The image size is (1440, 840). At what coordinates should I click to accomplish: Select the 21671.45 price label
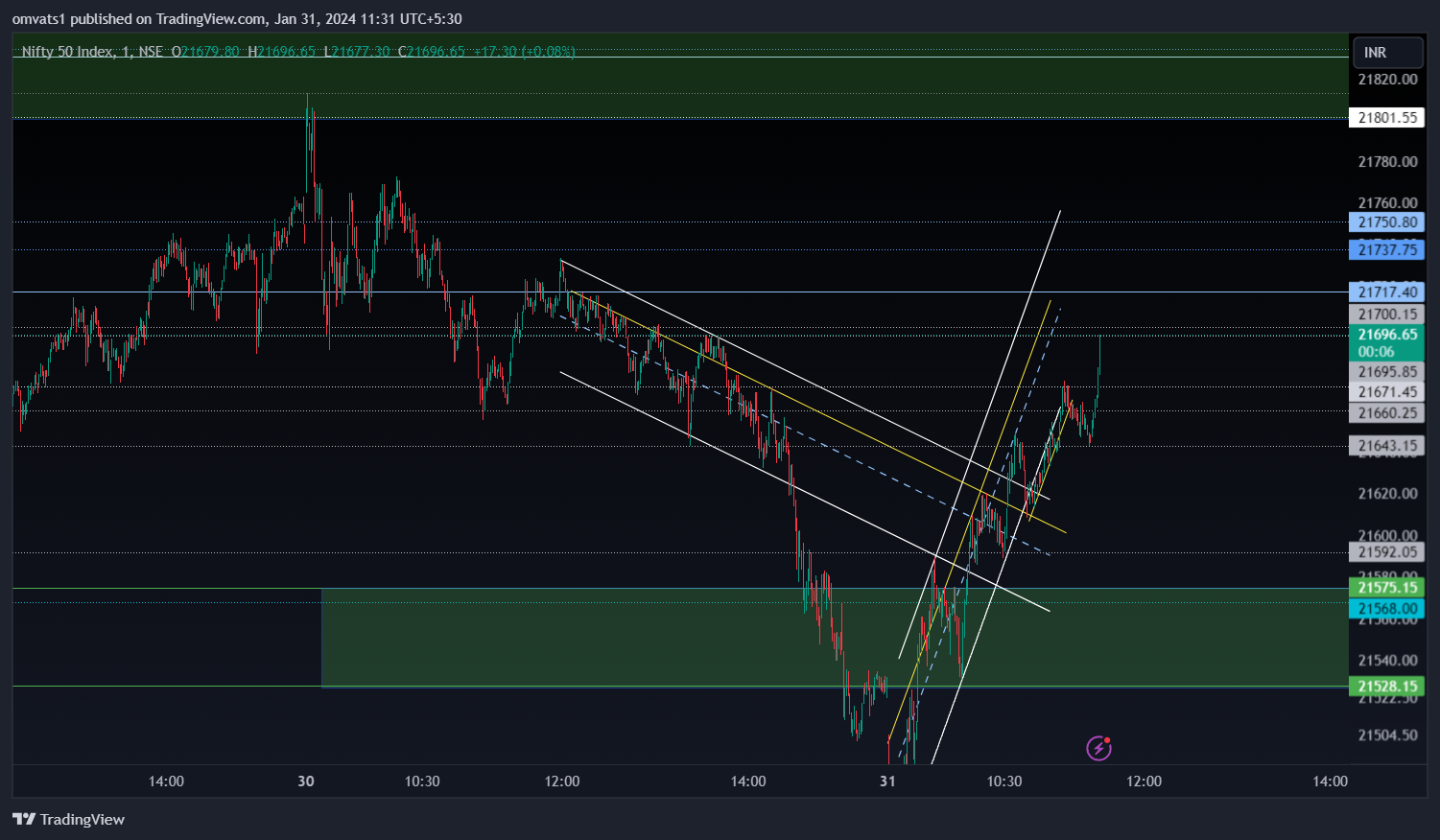click(x=1386, y=392)
